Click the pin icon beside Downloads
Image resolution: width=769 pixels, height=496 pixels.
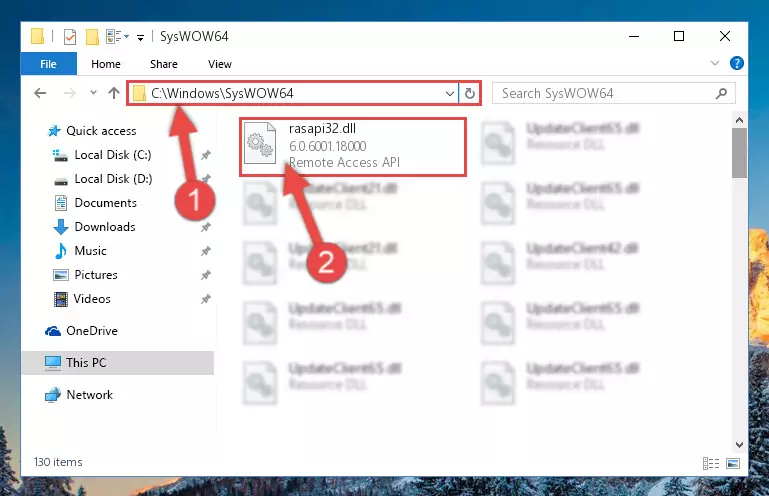click(205, 227)
